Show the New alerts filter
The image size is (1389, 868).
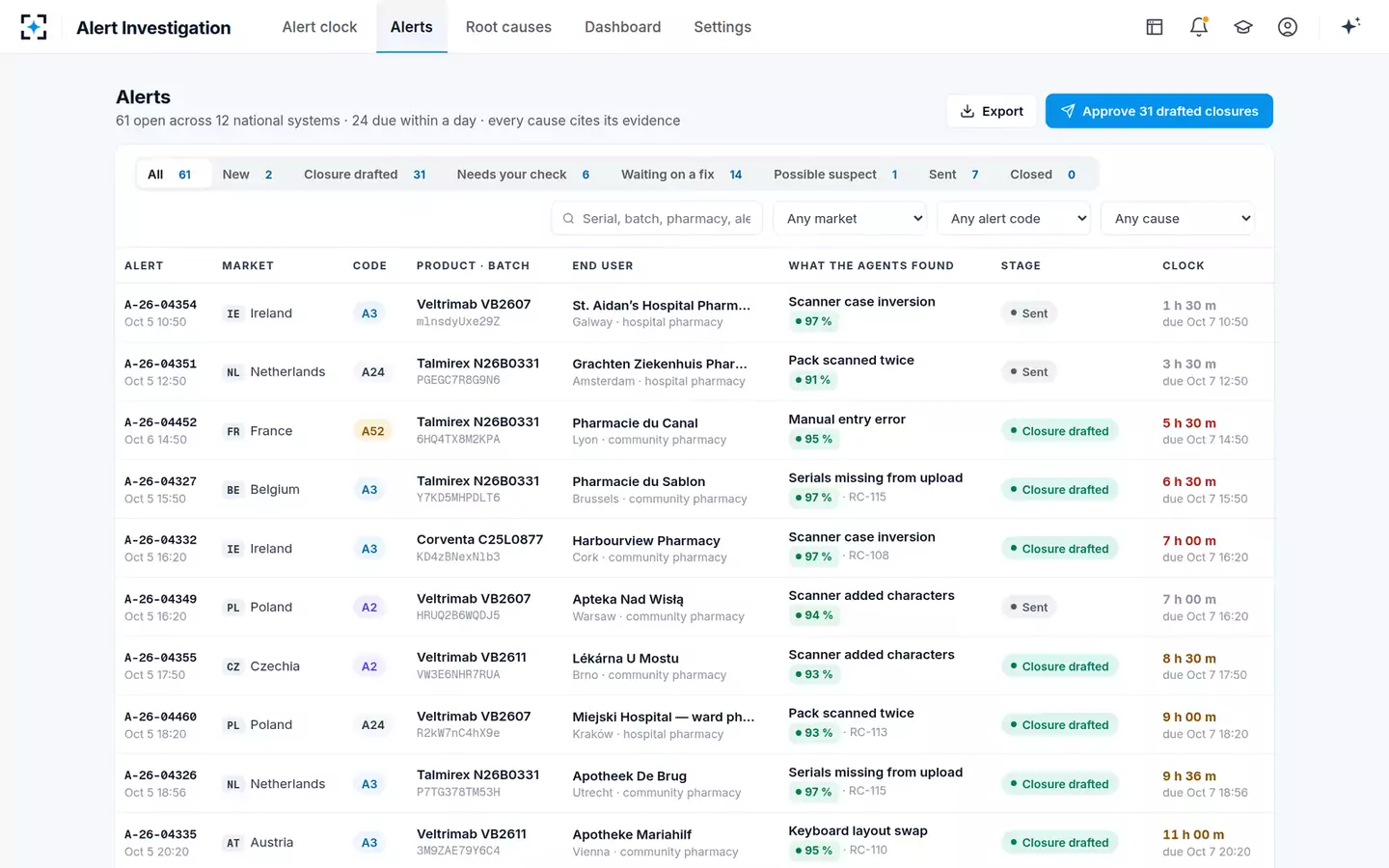tap(247, 175)
